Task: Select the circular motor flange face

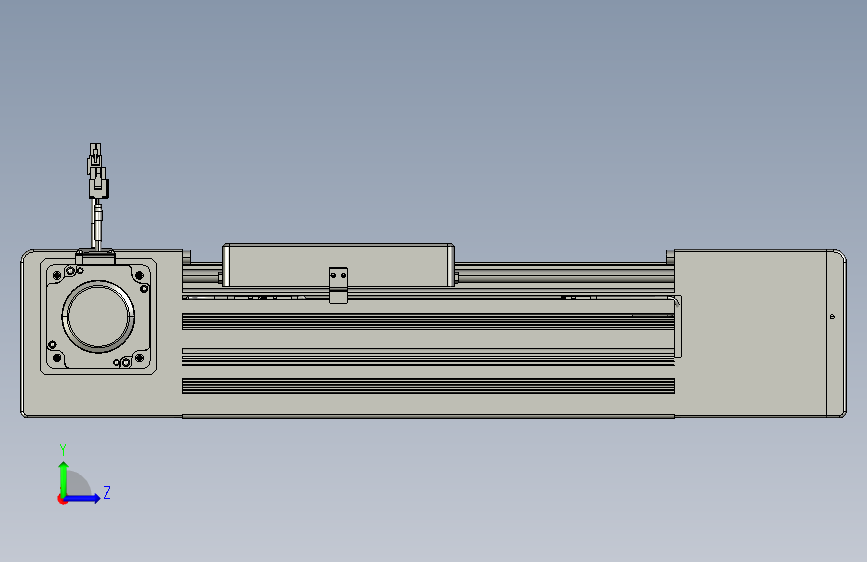Action: tap(98, 316)
